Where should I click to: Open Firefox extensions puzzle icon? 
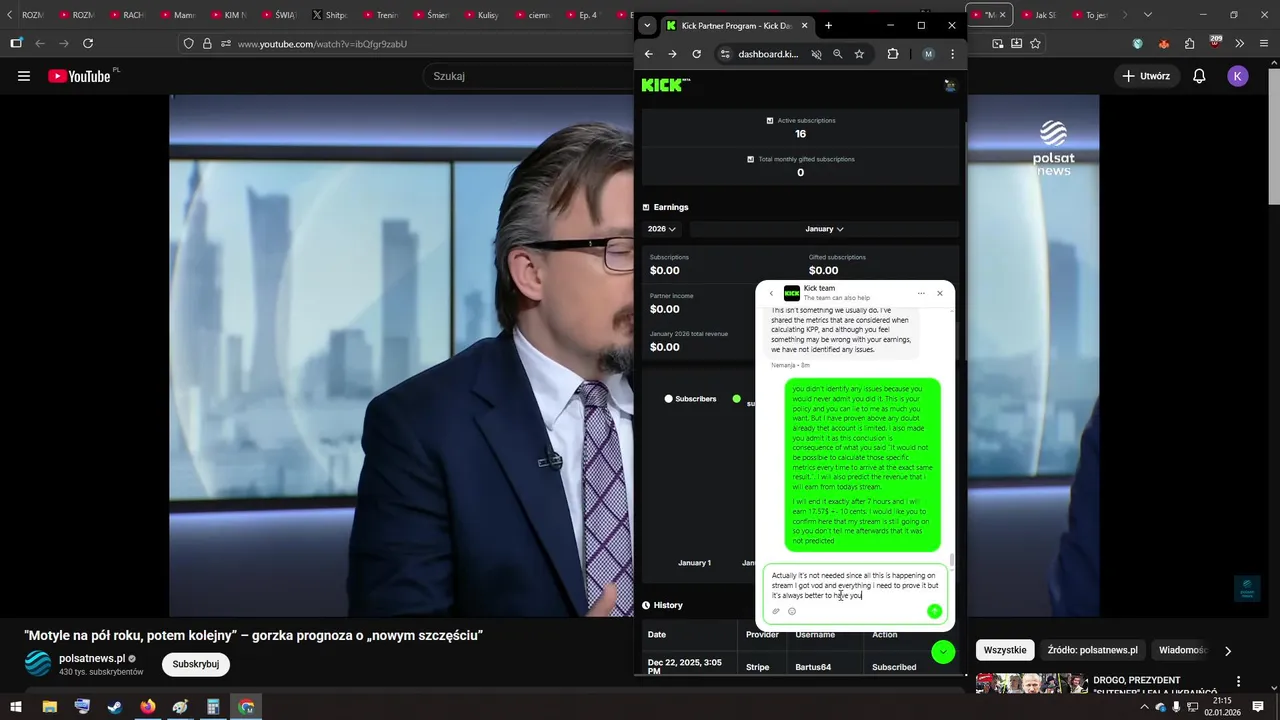pos(1189,44)
